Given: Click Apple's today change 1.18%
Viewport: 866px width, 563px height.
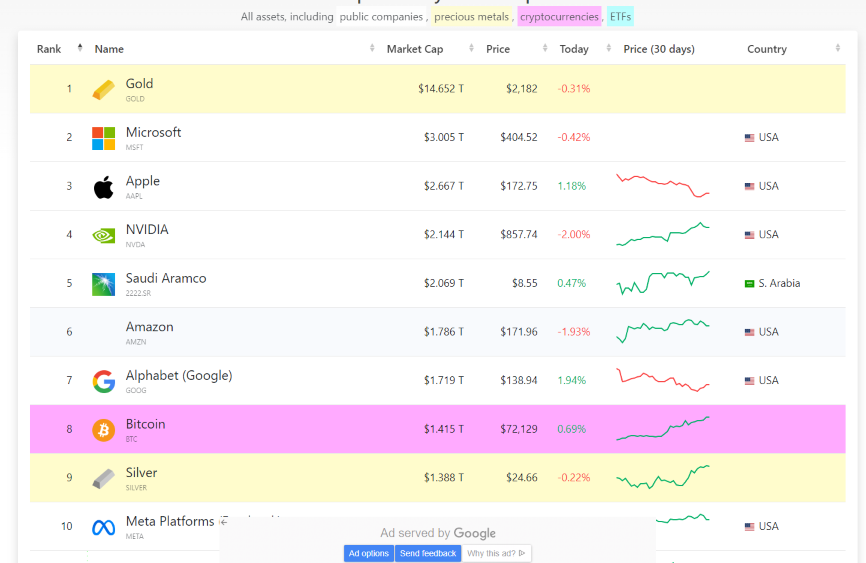Looking at the screenshot, I should click(x=572, y=186).
